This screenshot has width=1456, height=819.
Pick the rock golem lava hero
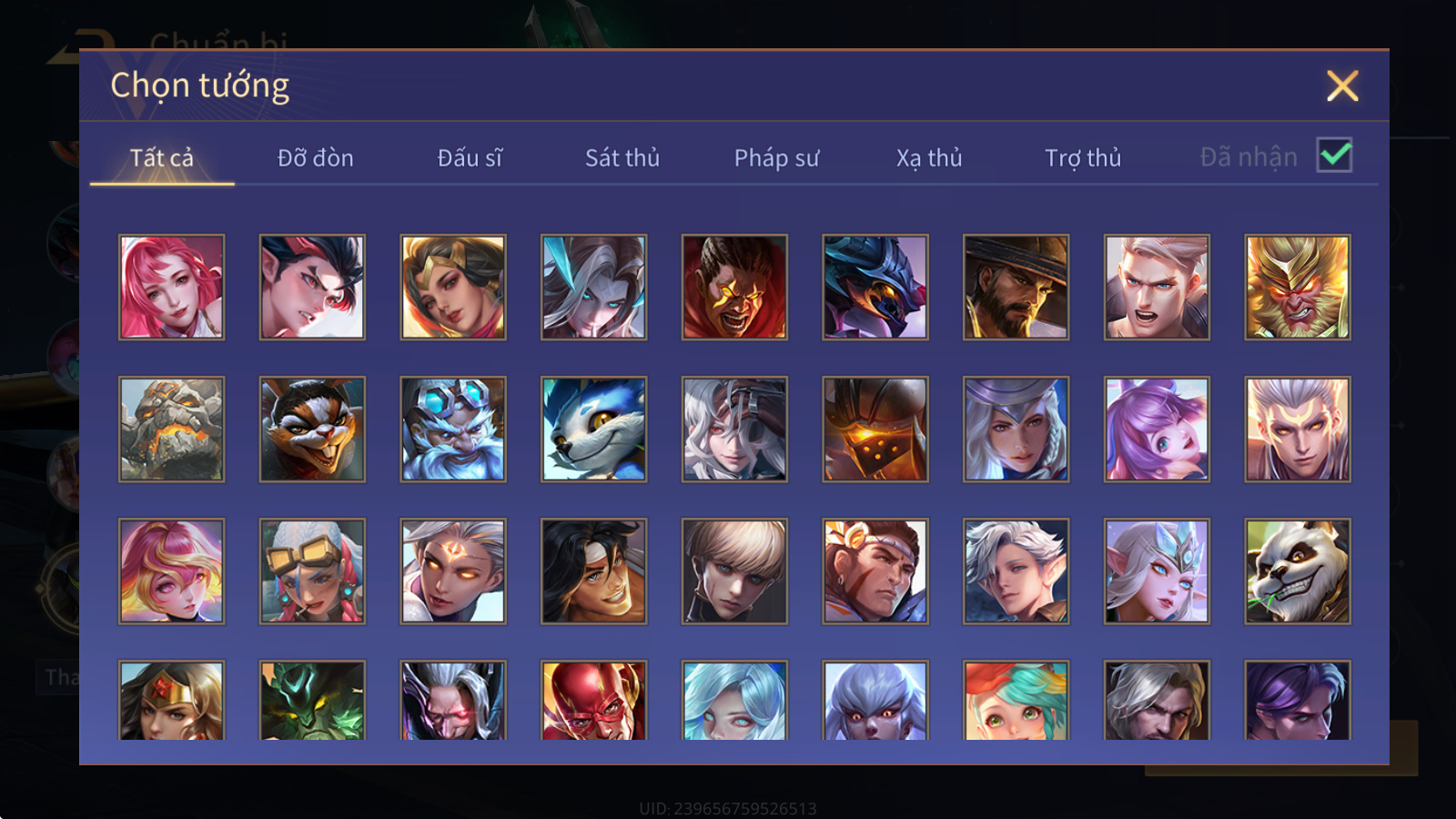point(171,430)
